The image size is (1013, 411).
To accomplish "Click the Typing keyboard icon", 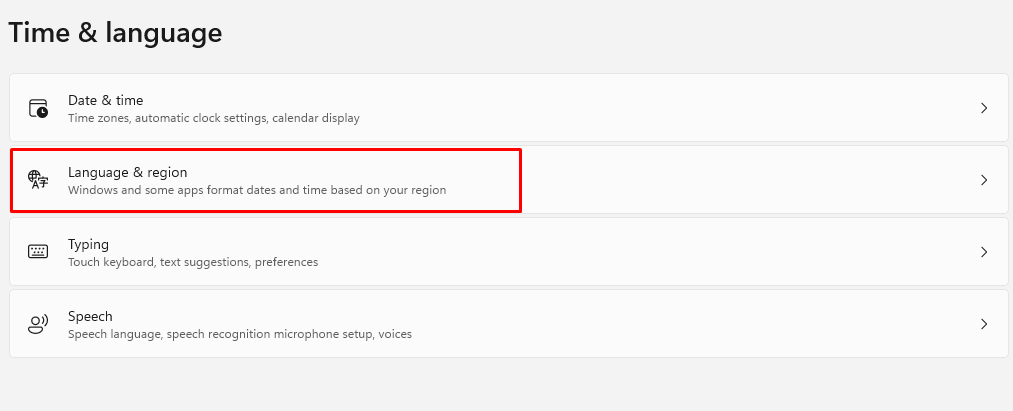I will (38, 252).
